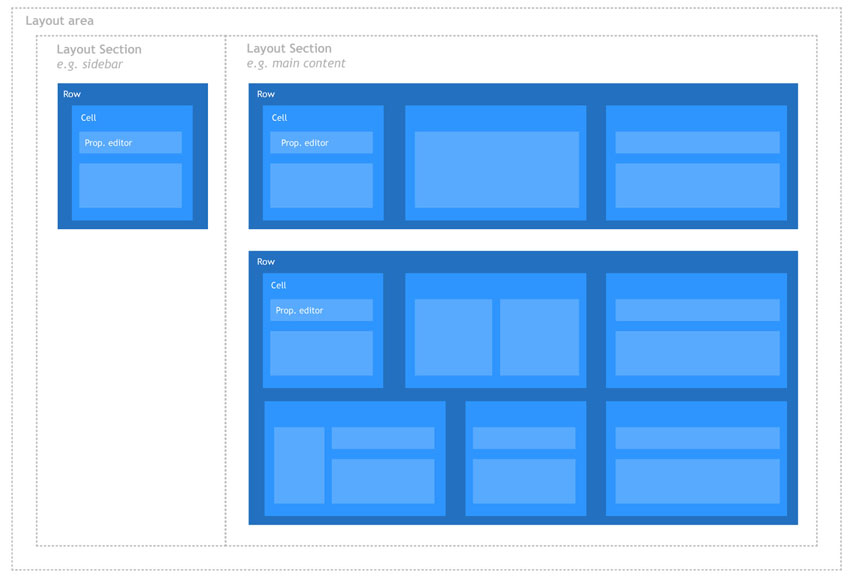The height and width of the screenshot is (579, 850).
Task: Select the "Cell" label in the first main row
Action: point(279,118)
